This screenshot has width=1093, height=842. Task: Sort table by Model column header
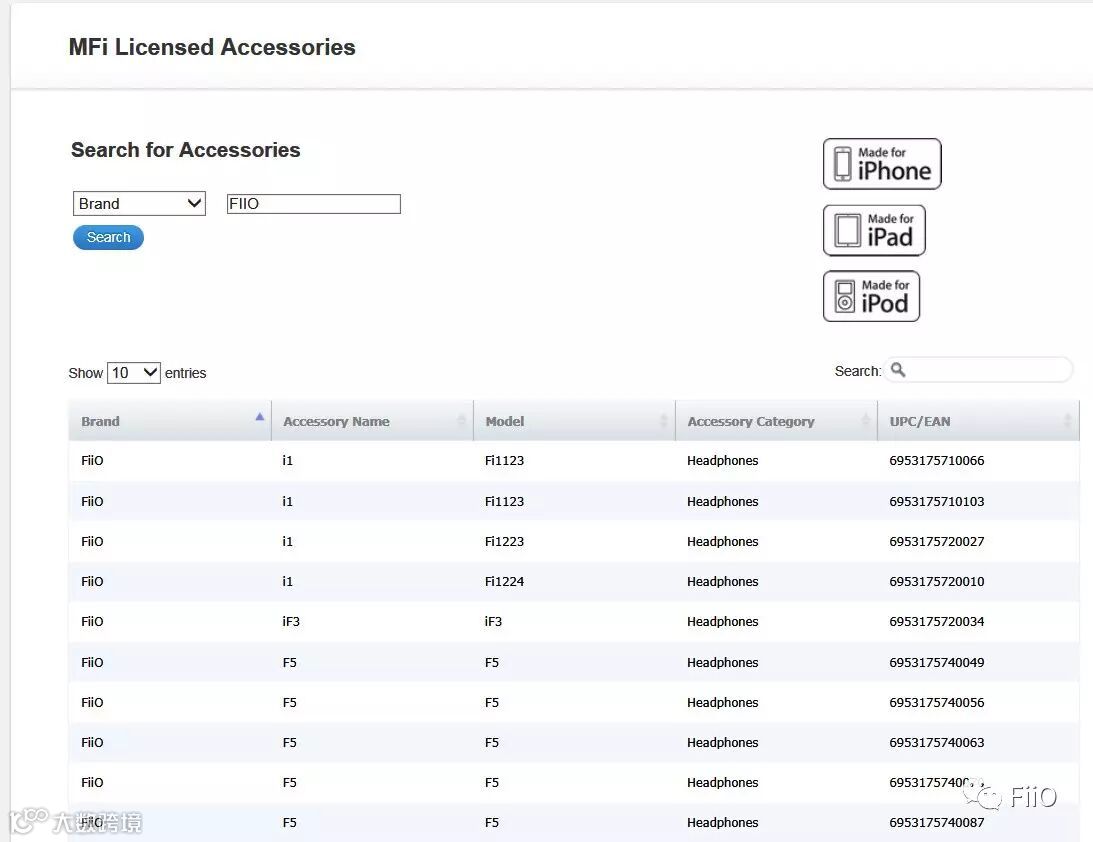[x=574, y=421]
